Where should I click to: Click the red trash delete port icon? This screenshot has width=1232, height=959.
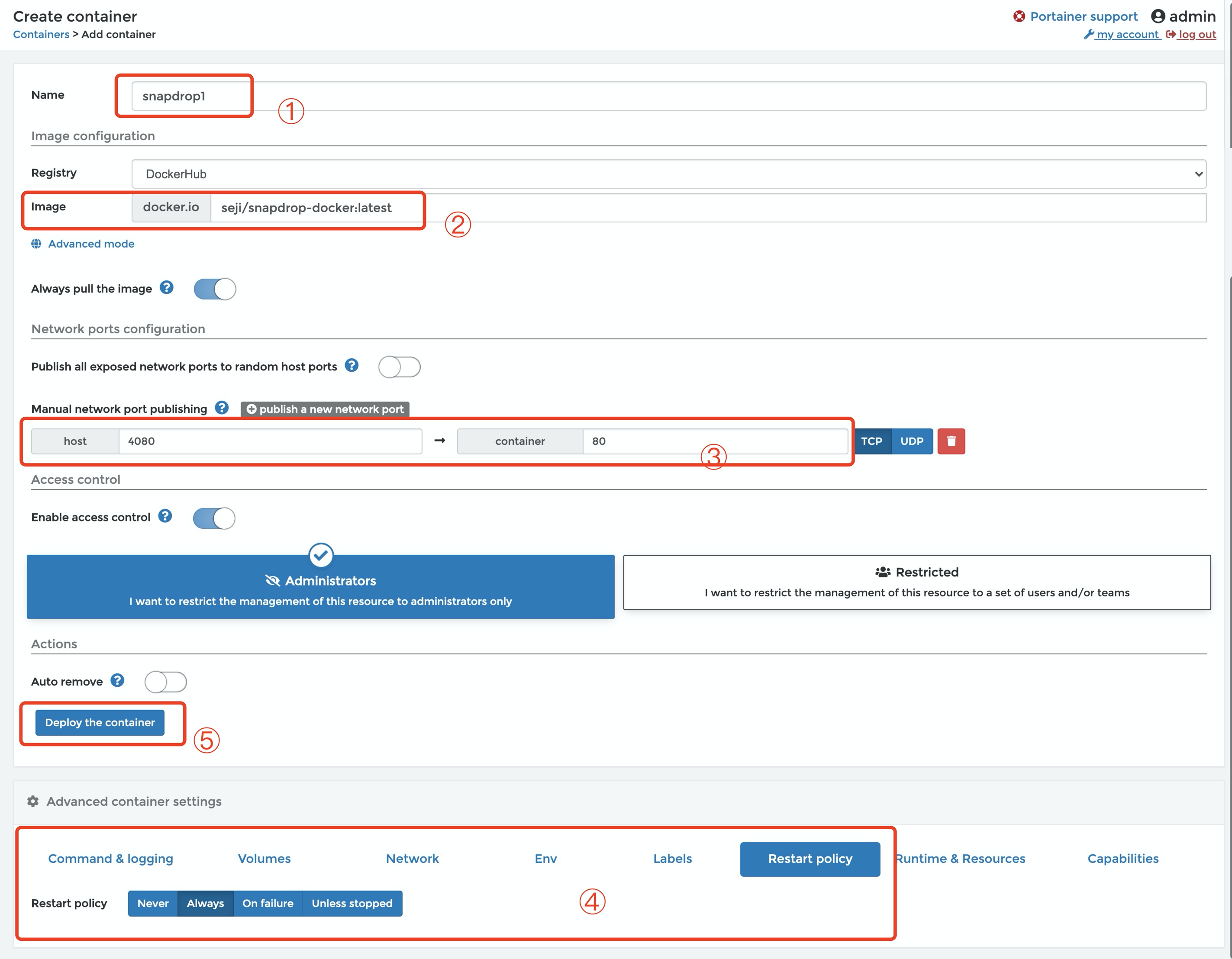(x=951, y=441)
